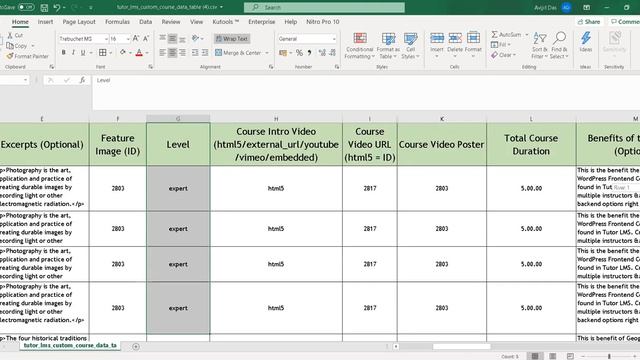Open the font size dropdown
640x360 pixels.
pos(128,39)
